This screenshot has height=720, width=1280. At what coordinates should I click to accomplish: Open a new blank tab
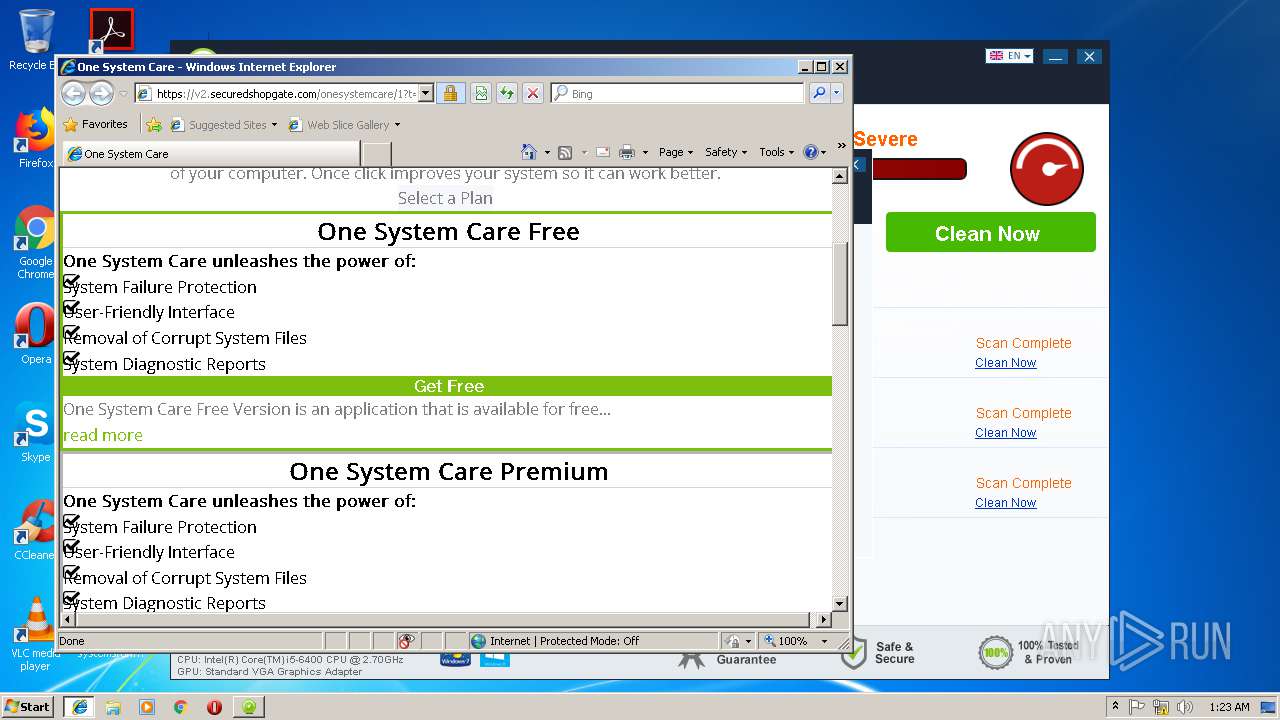point(375,153)
